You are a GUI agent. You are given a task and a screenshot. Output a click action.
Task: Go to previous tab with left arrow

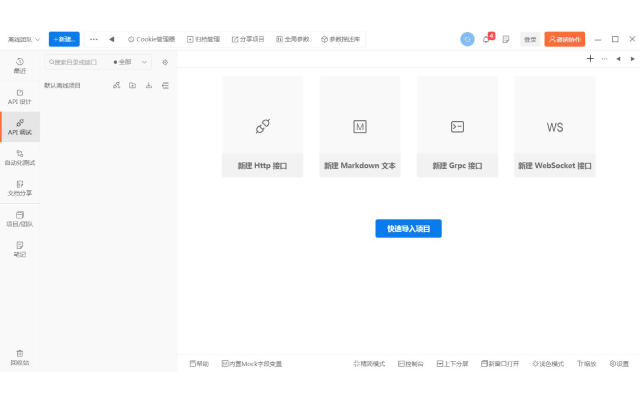coord(618,59)
